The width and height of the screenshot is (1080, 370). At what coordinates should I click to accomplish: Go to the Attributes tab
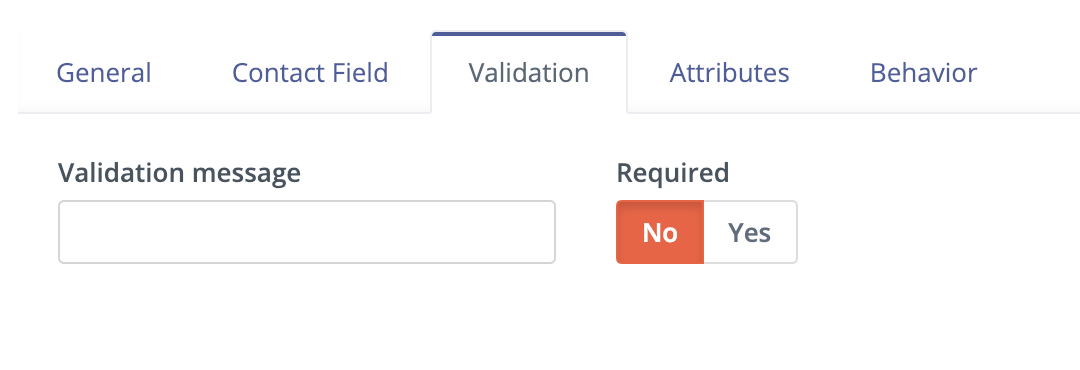729,73
